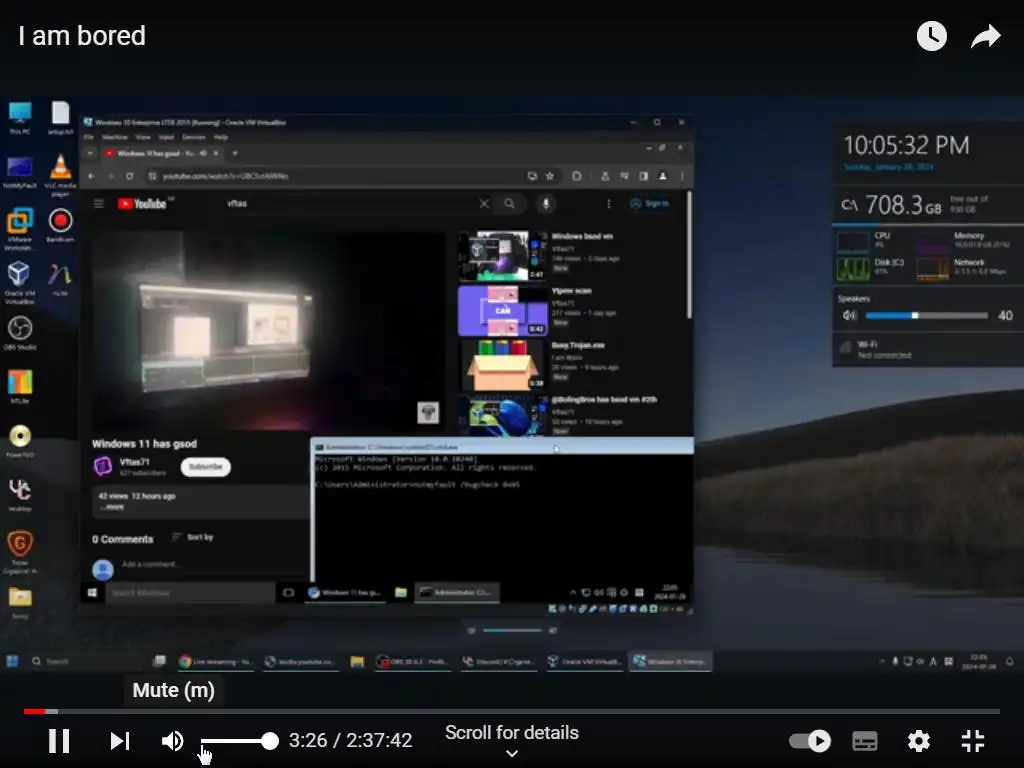1024x768 pixels.
Task: Expand description with "...more"
Action: pyautogui.click(x=114, y=506)
